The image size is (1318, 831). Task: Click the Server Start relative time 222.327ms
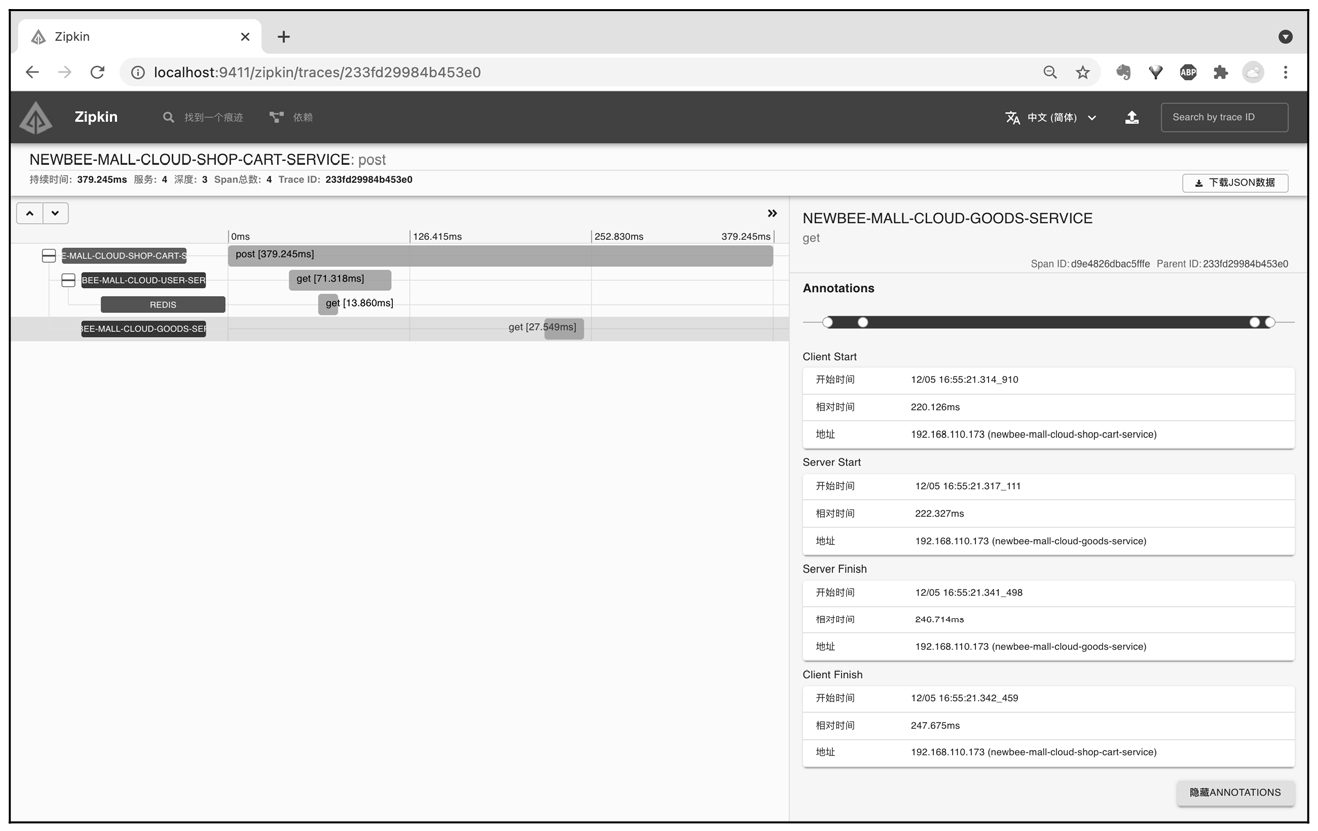point(939,513)
